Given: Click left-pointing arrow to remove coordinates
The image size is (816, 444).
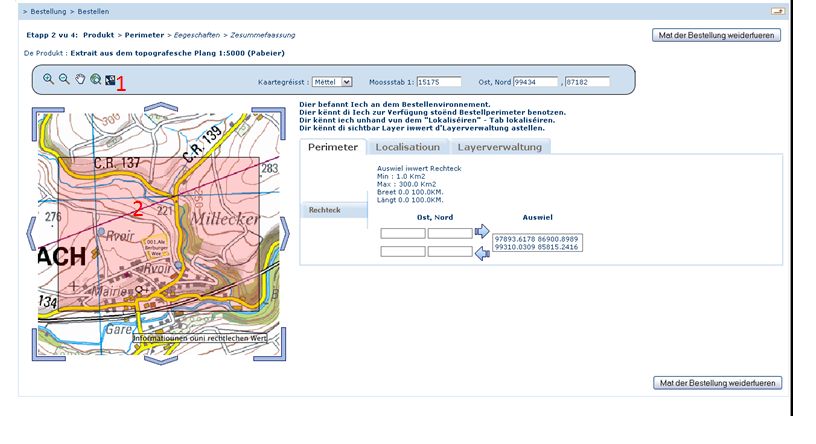Looking at the screenshot, I should point(482,251).
